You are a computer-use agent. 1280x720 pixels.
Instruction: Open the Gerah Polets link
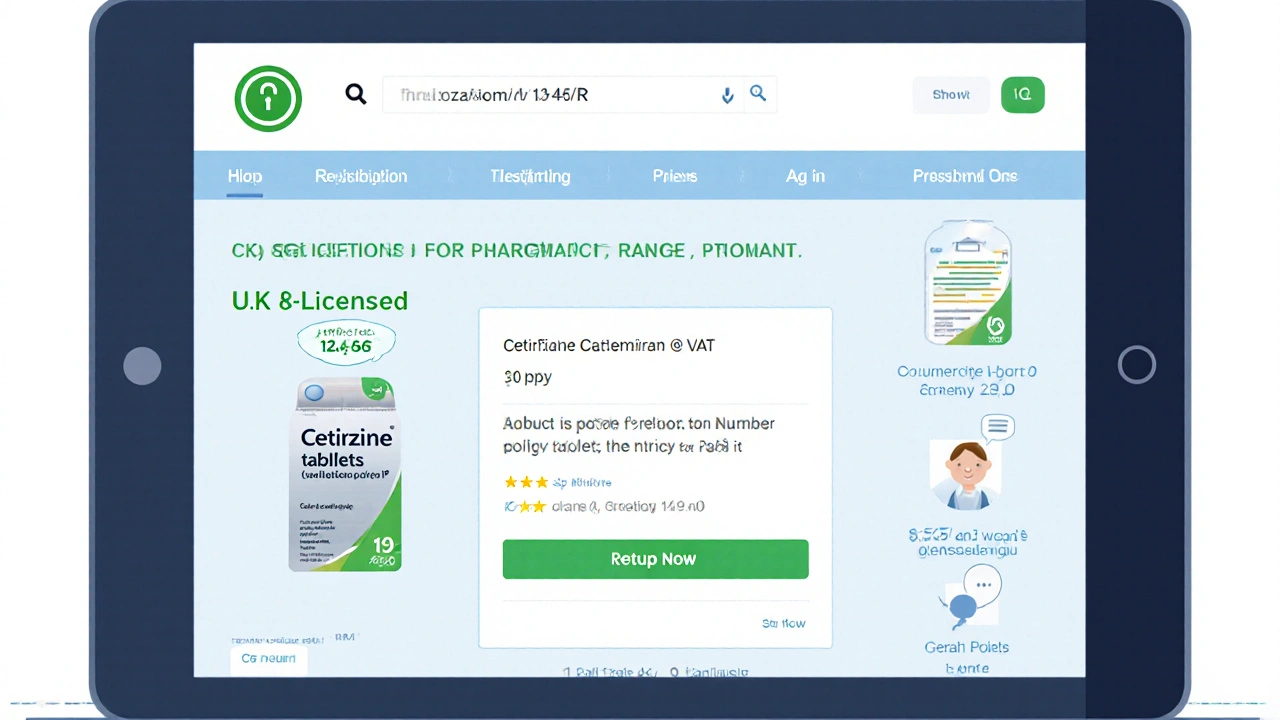coord(966,647)
